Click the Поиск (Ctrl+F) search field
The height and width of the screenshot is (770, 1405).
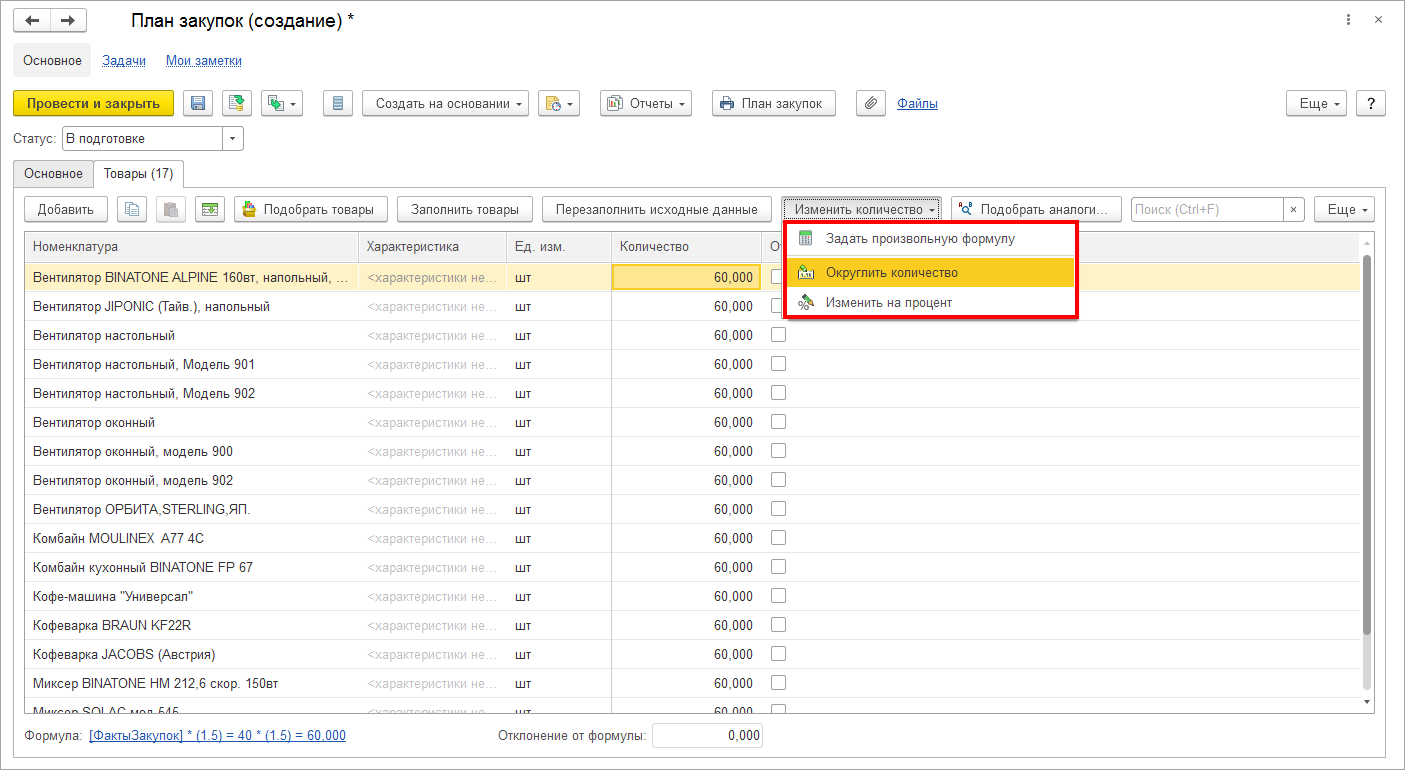point(1207,209)
